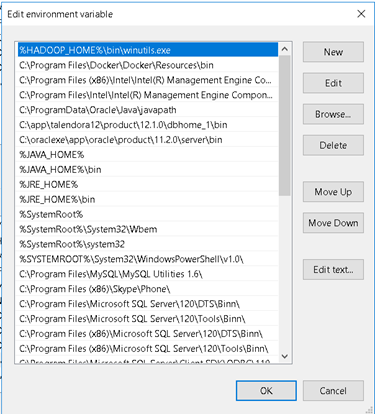Select the %SystemRoot% entry

click(147, 214)
